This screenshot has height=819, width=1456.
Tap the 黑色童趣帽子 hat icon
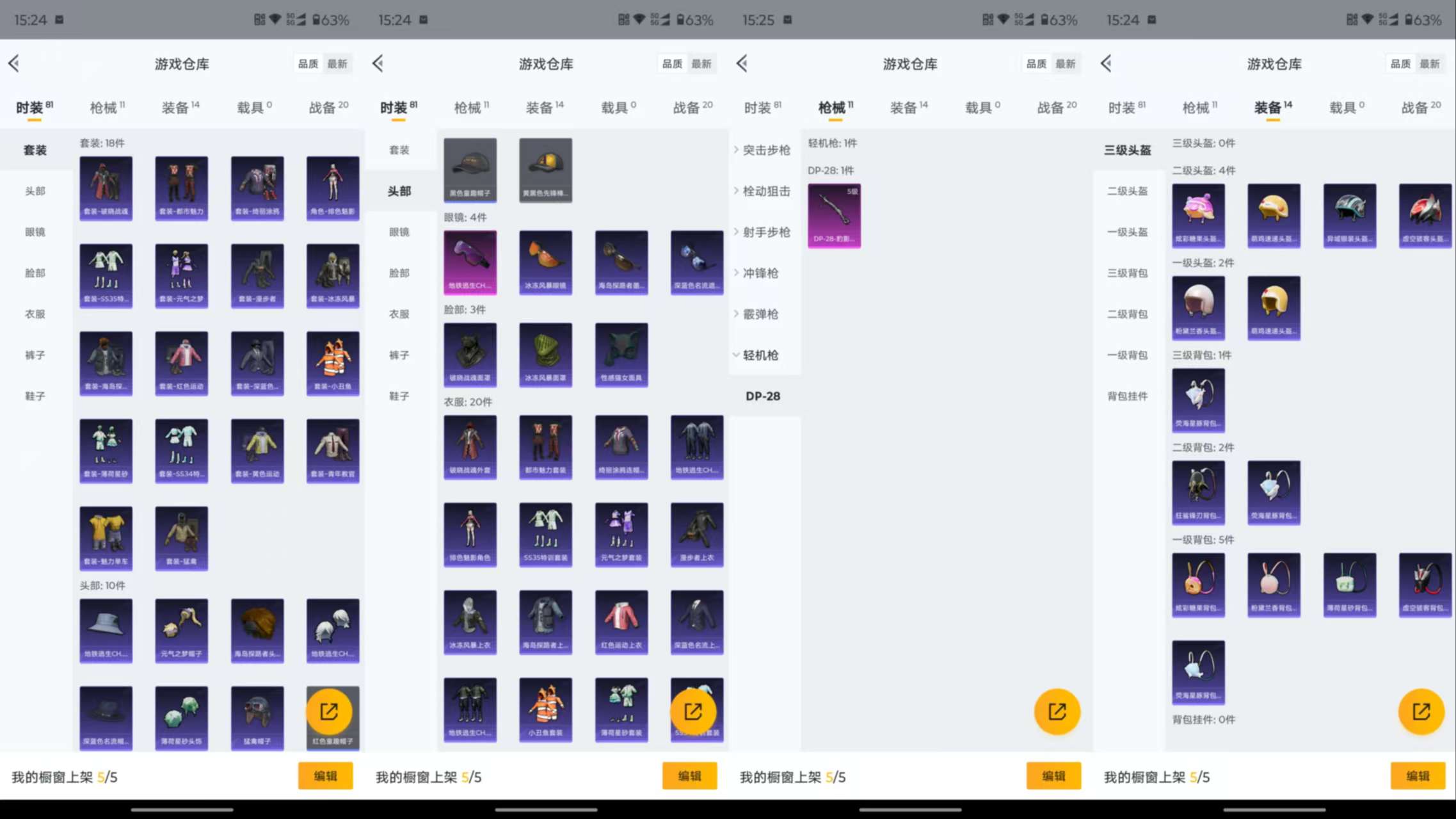(x=470, y=170)
